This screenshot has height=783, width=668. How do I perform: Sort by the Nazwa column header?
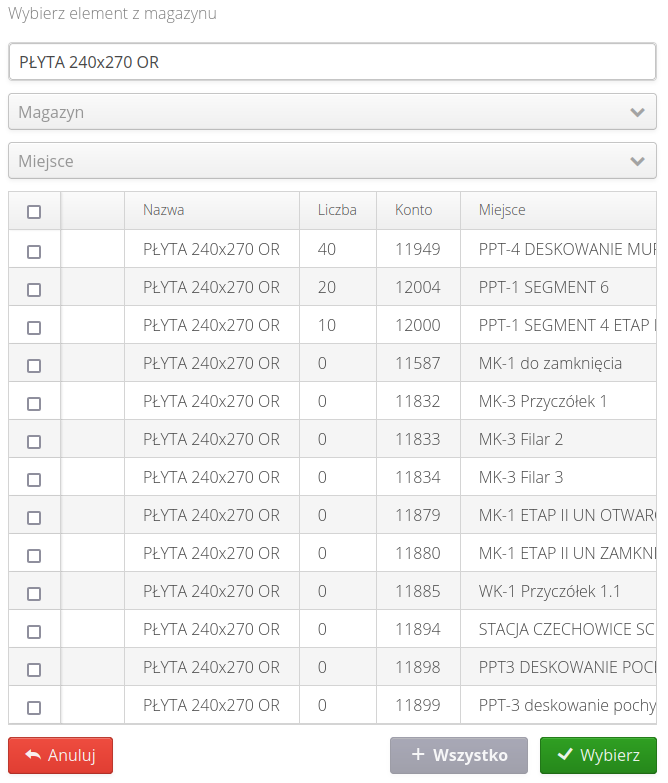[x=164, y=210]
